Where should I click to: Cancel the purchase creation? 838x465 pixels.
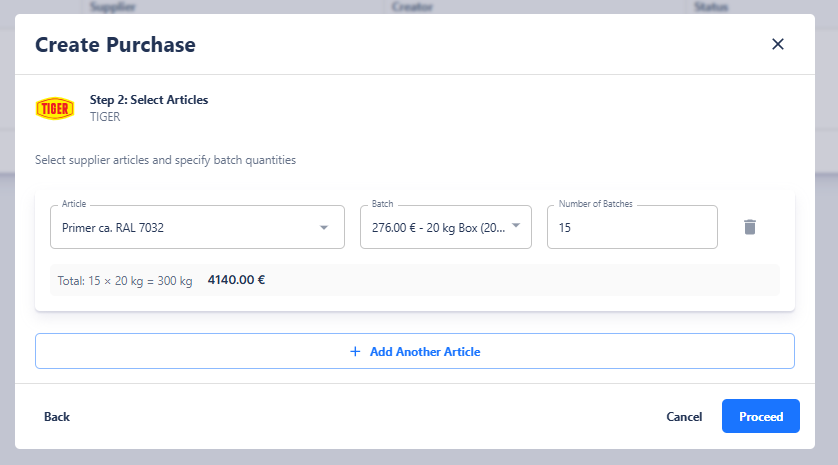tap(684, 417)
